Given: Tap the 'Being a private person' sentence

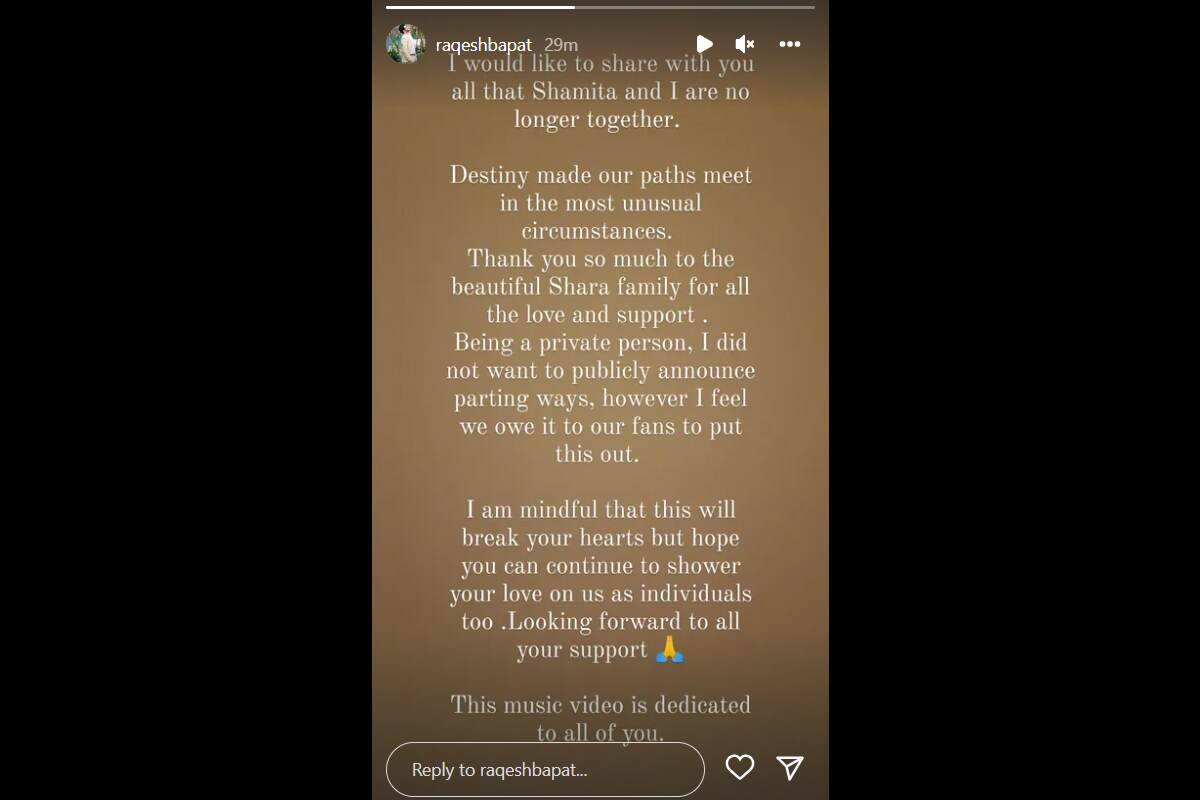Looking at the screenshot, I should 600,398.
